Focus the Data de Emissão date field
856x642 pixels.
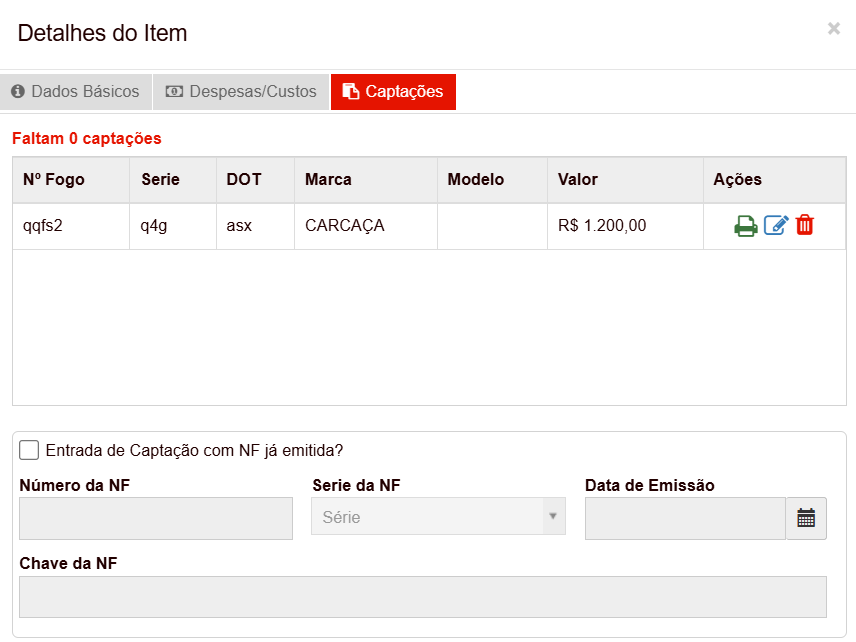coord(685,519)
